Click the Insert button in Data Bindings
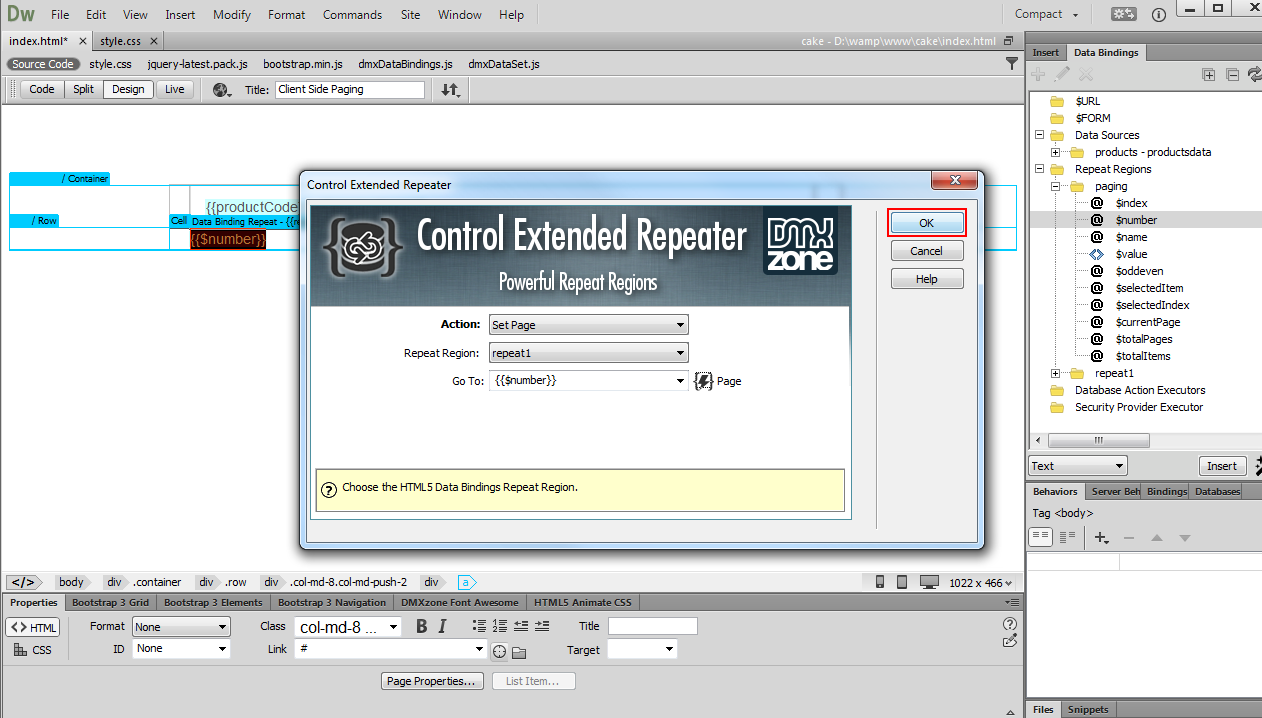The image size is (1262, 718). point(1221,466)
